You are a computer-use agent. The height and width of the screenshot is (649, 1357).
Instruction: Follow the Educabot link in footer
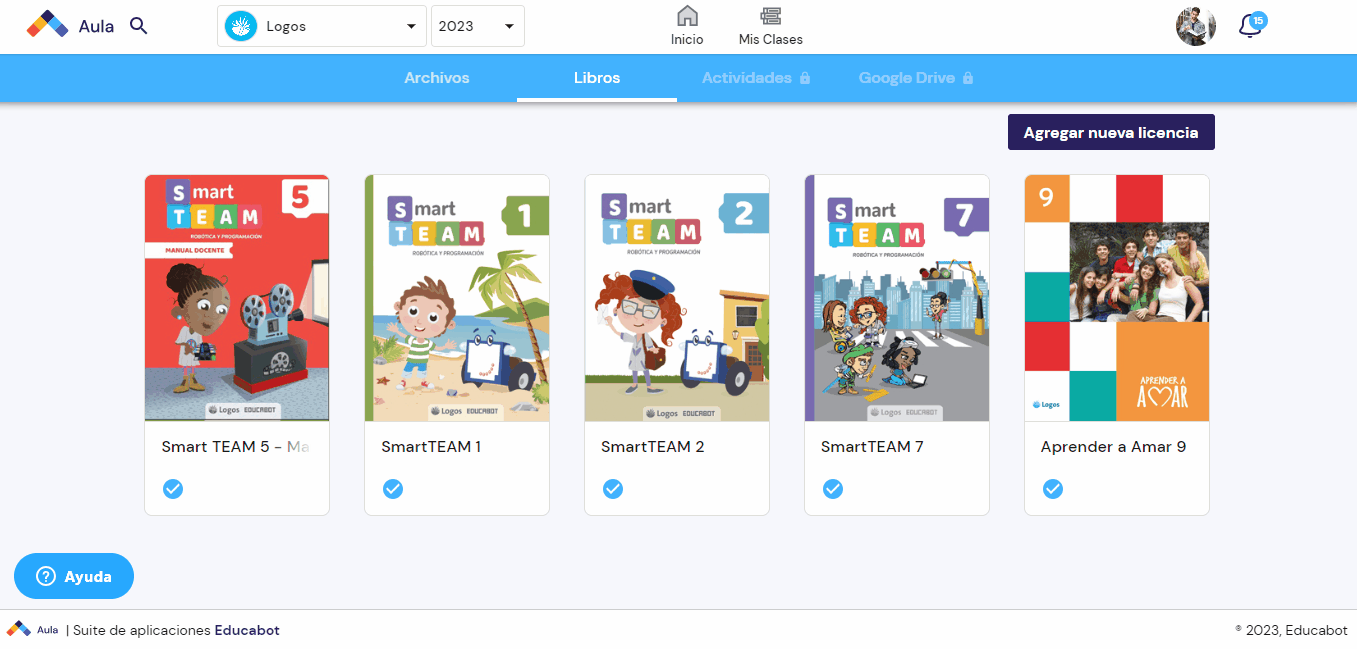(247, 630)
